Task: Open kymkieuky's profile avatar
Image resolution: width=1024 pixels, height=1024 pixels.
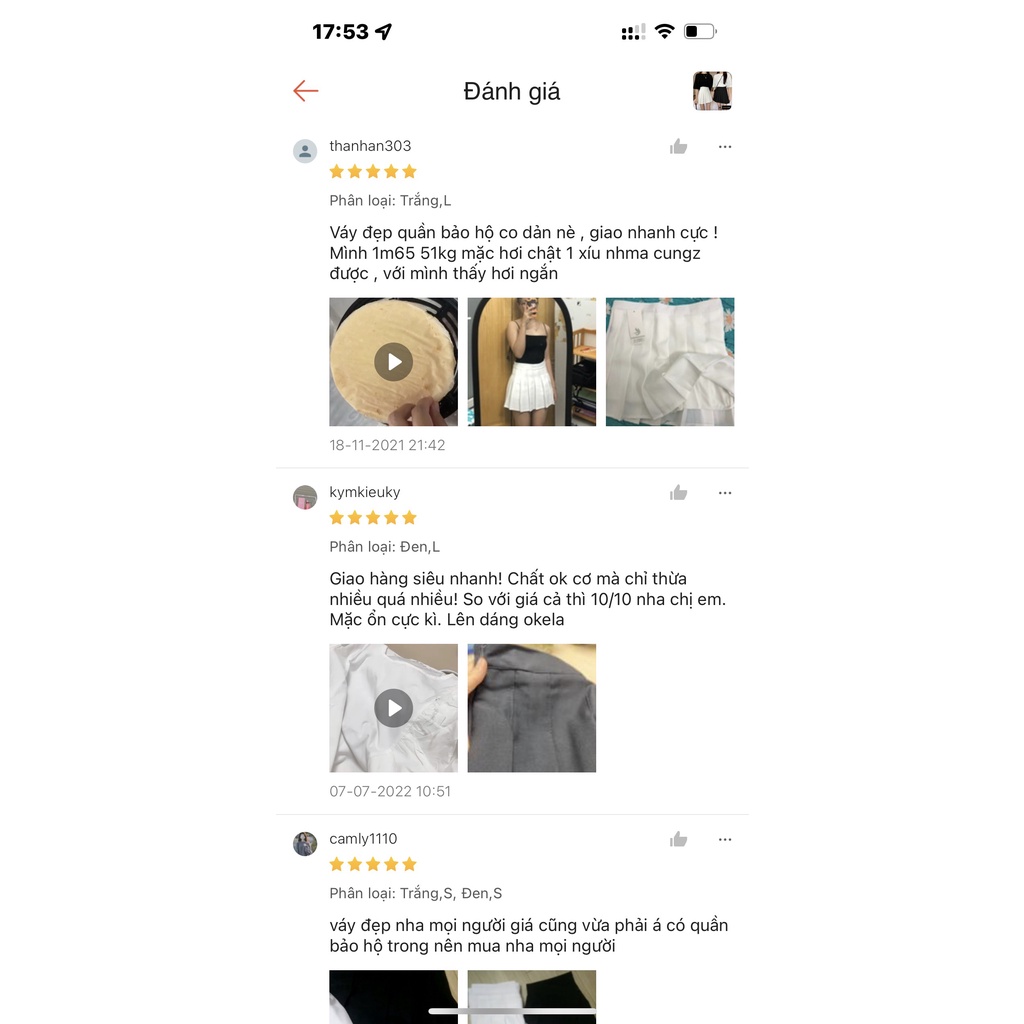Action: tap(304, 497)
